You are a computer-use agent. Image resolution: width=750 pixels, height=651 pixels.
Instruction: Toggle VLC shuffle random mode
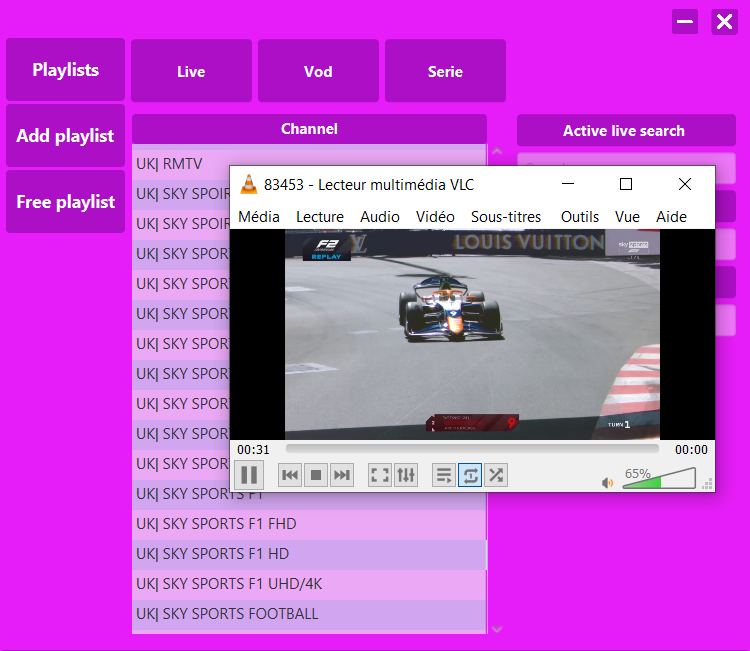tap(496, 475)
